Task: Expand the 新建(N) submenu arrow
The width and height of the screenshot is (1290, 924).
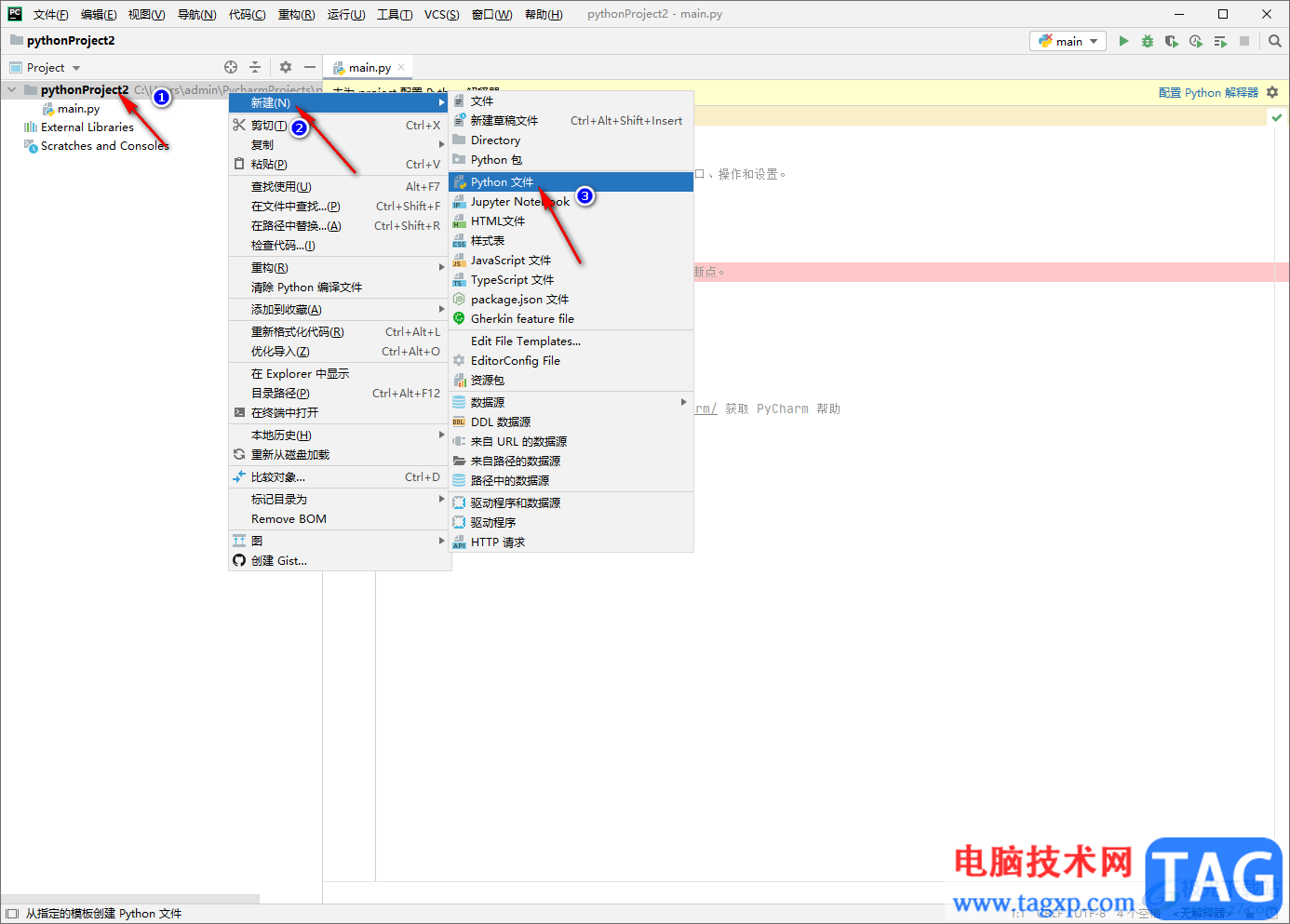Action: tap(441, 103)
